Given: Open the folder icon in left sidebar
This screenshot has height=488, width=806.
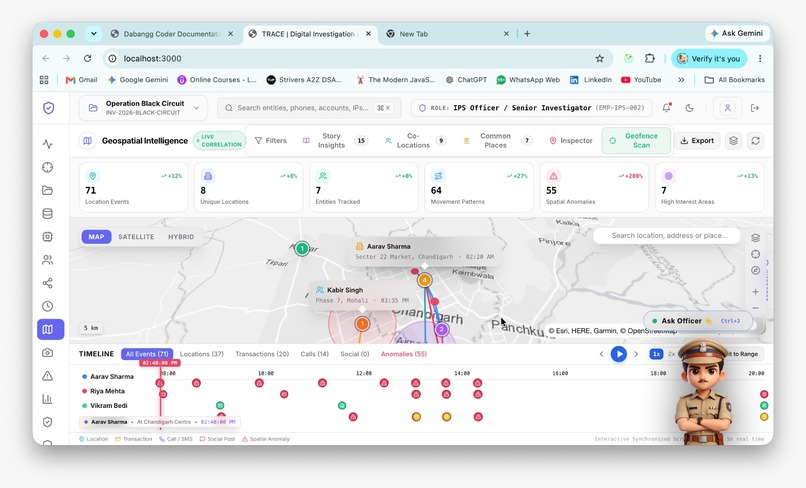Looking at the screenshot, I should 48,190.
